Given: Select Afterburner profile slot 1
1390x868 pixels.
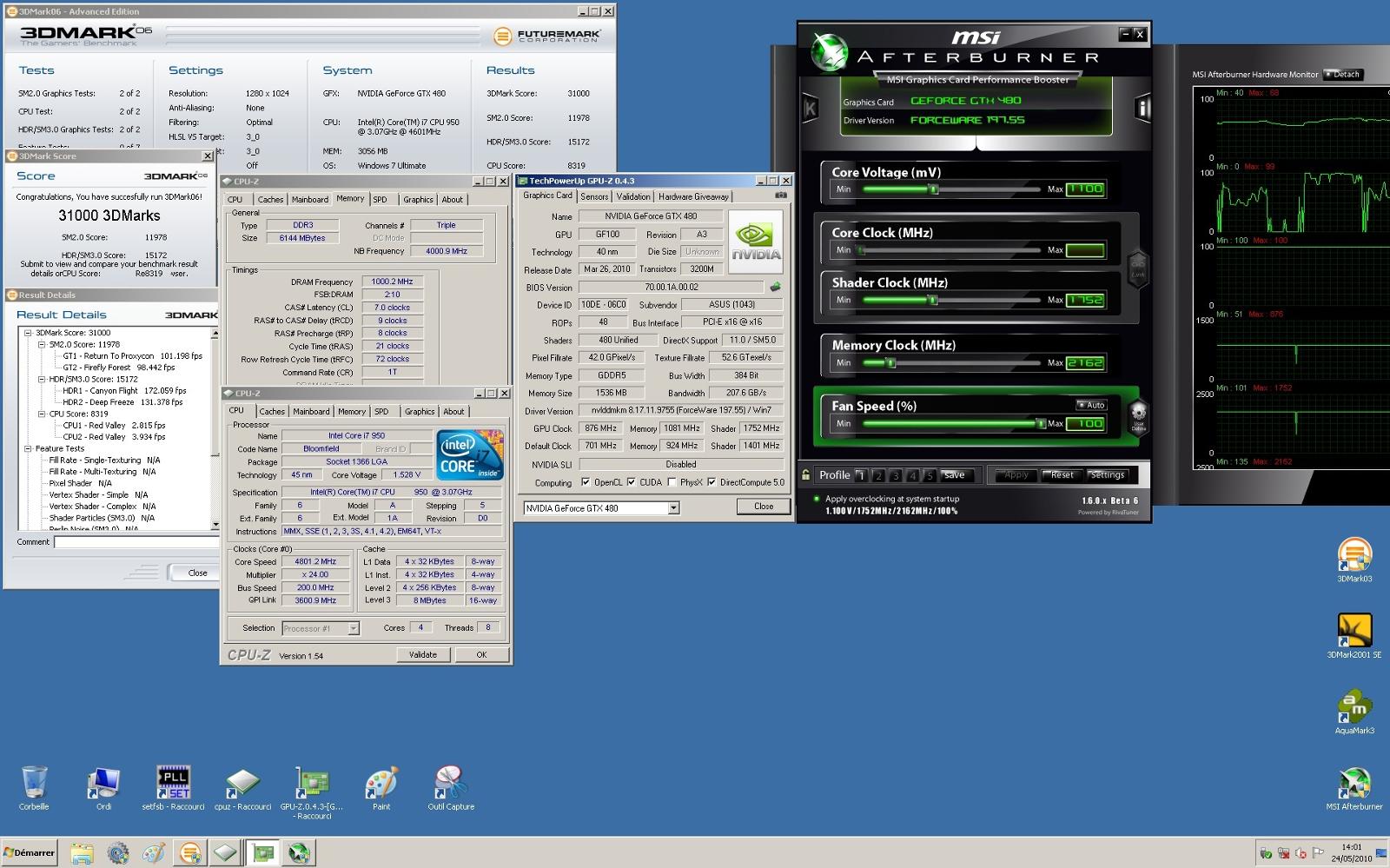Looking at the screenshot, I should point(861,475).
